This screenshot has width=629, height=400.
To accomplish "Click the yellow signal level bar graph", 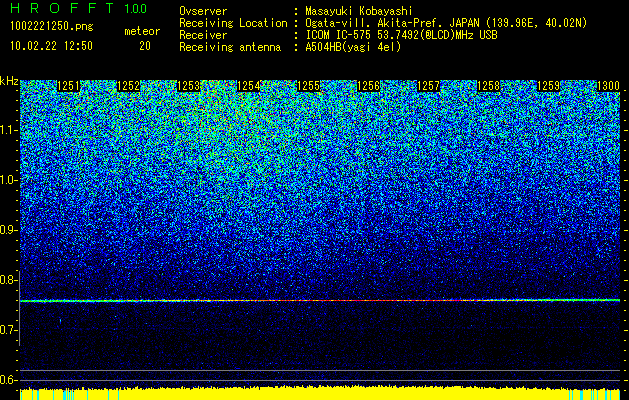I will [x=320, y=393].
